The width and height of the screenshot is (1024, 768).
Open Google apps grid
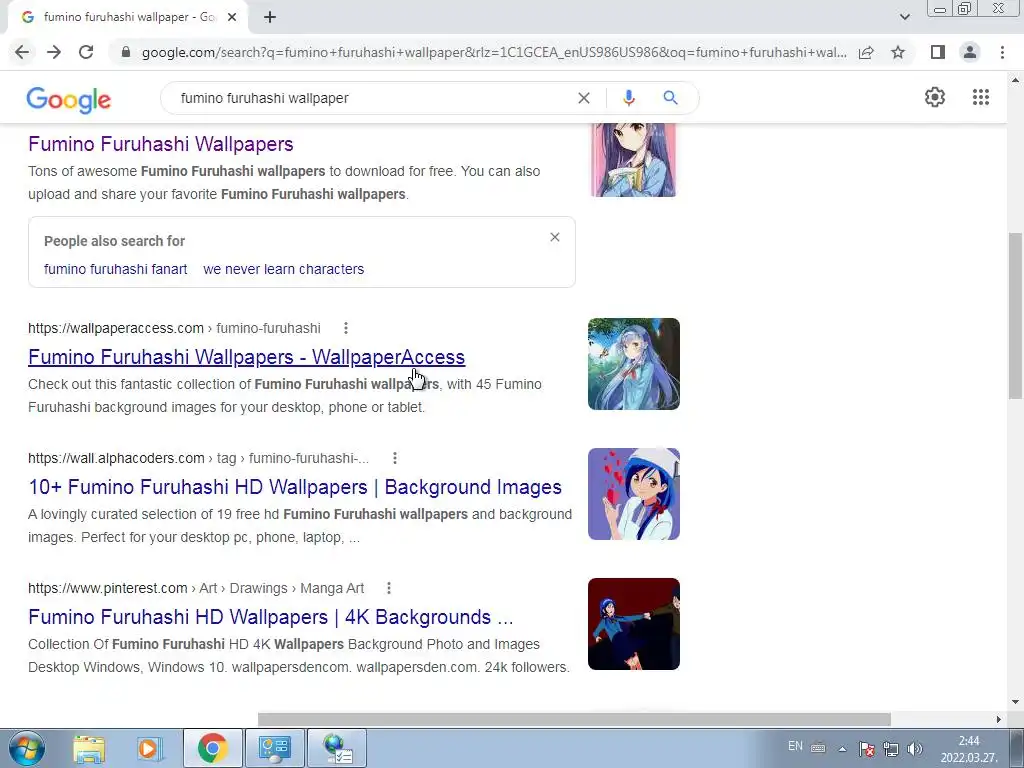980,97
